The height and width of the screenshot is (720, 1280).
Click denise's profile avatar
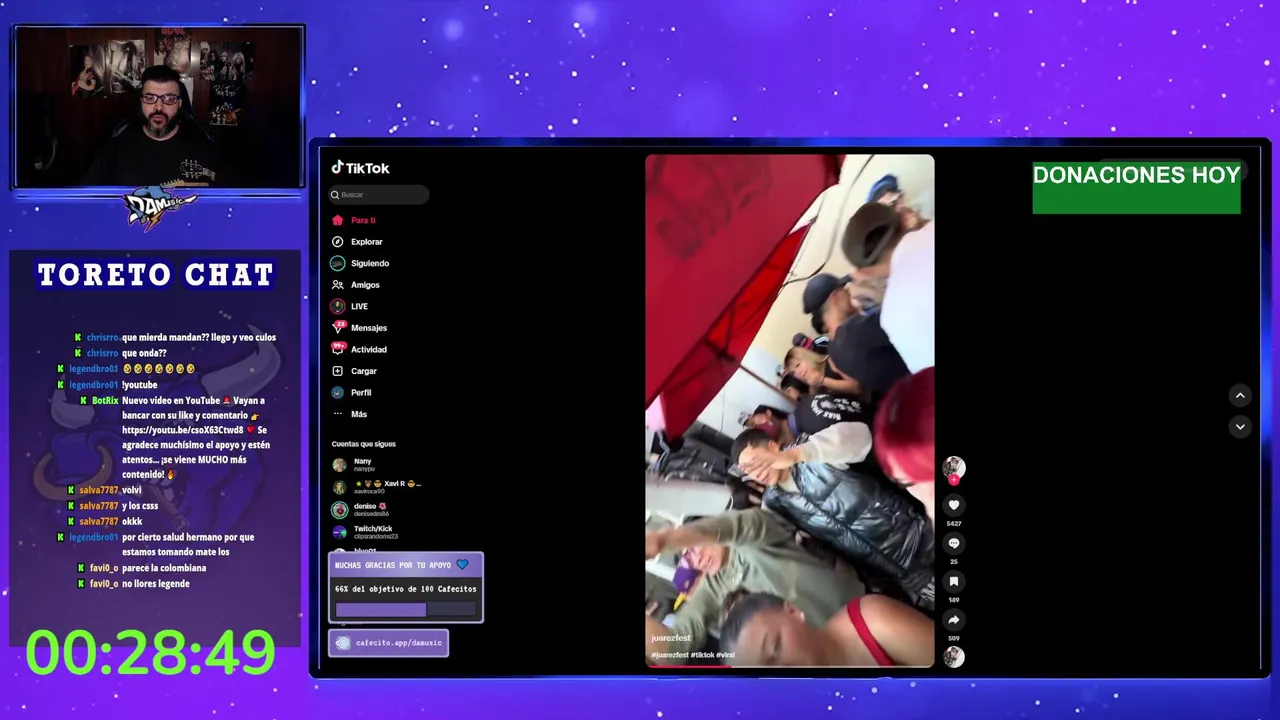tap(340, 510)
